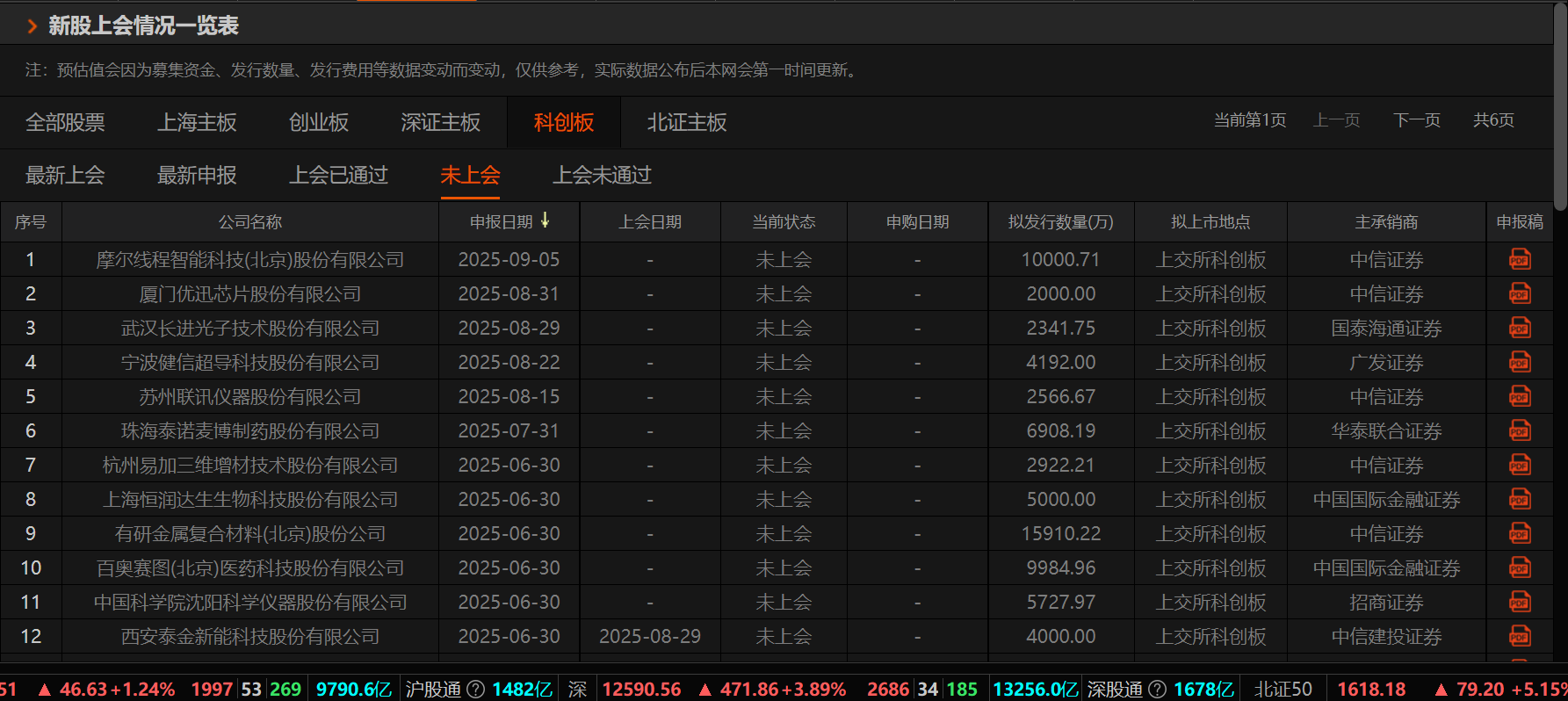This screenshot has width=1568, height=701.
Task: Click 沪股通 label in ticker bar
Action: tap(433, 690)
